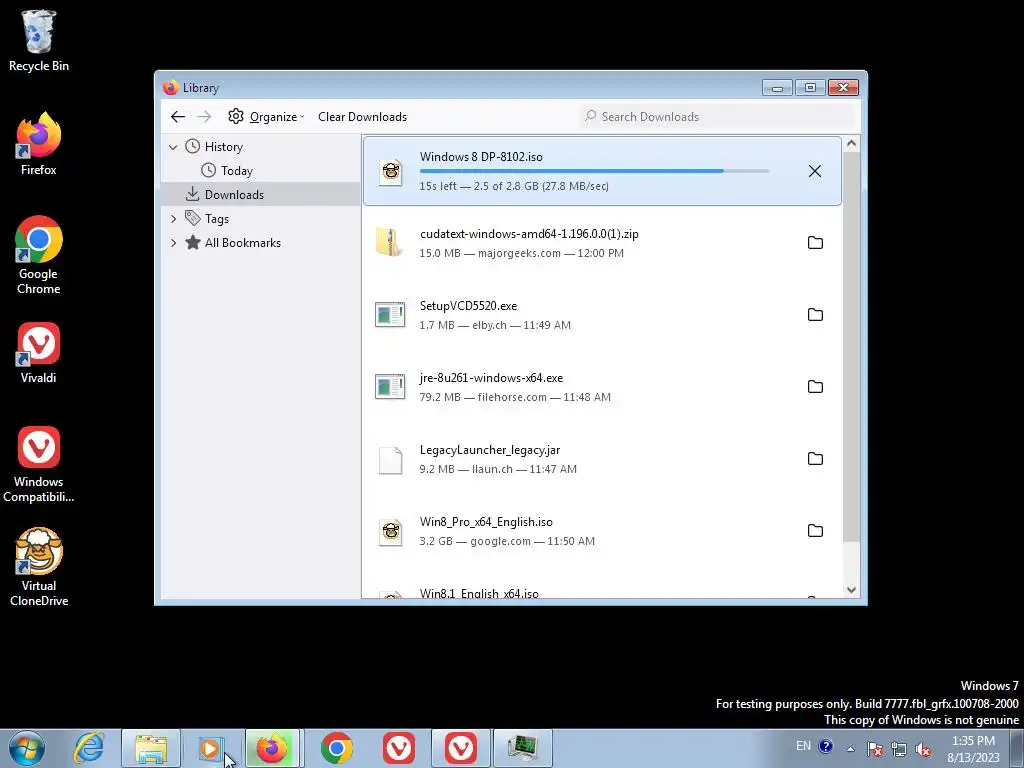Click the muted volume tray icon

[x=923, y=749]
